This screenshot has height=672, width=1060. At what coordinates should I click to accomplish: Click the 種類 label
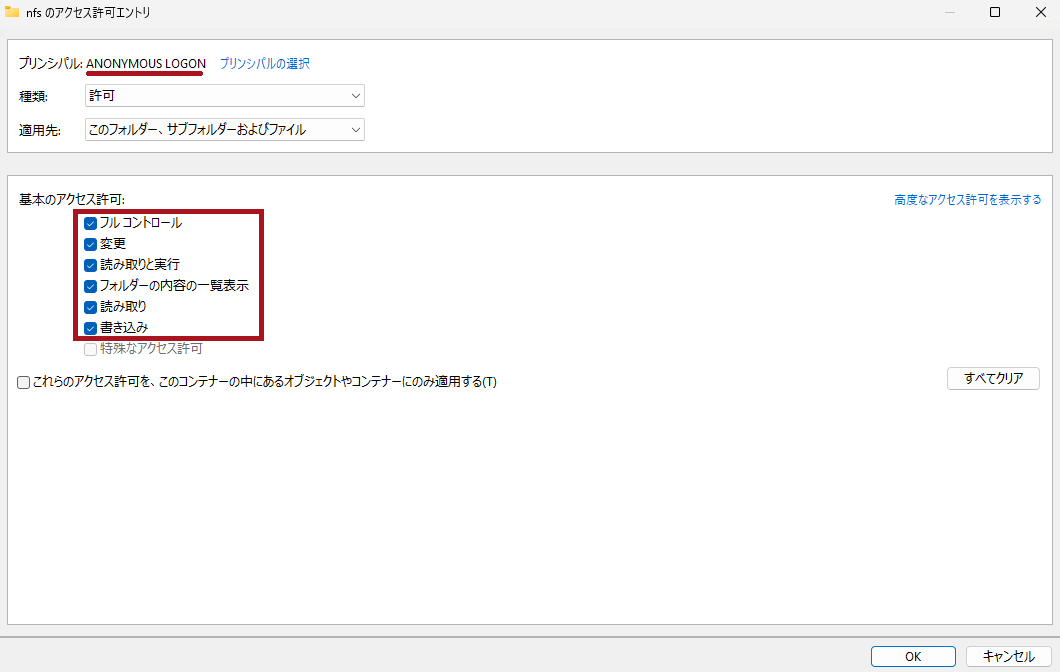tap(33, 97)
